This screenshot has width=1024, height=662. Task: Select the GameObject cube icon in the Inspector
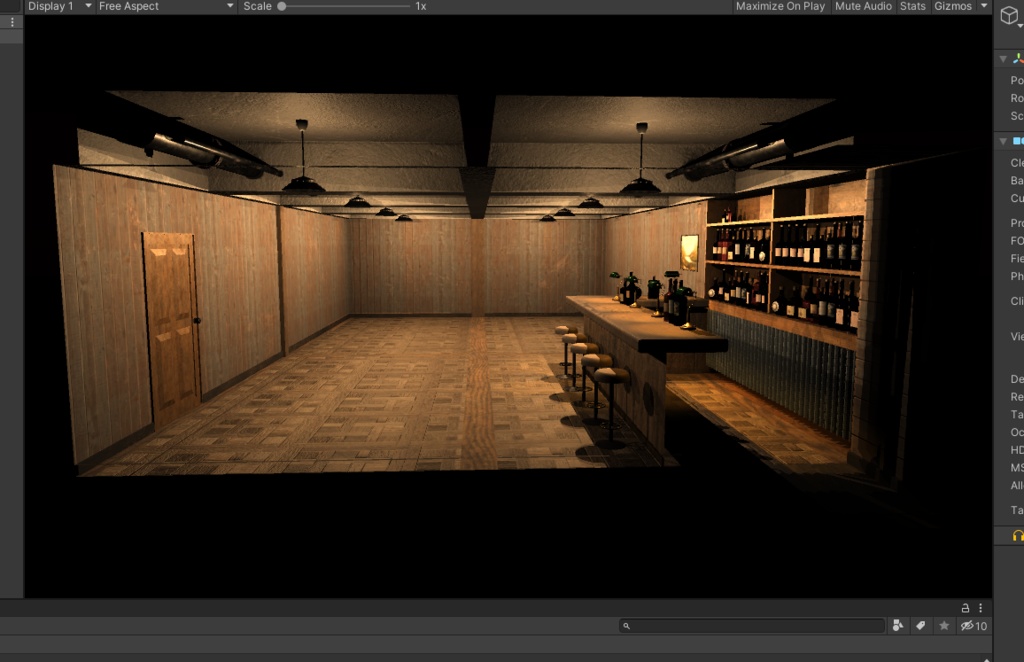[1008, 16]
